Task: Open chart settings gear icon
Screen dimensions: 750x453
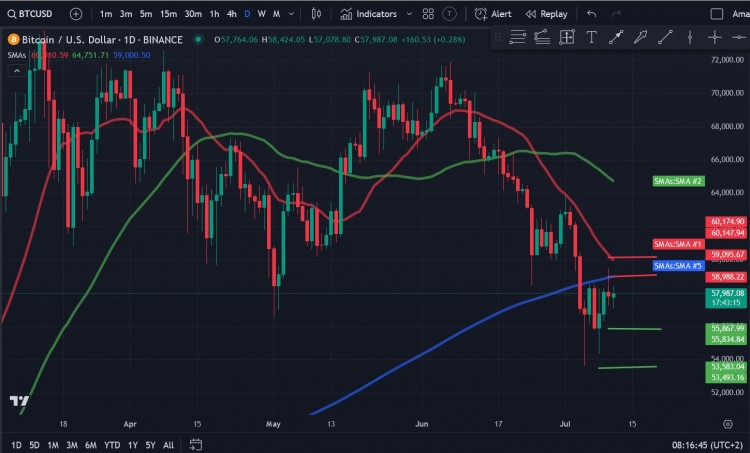Action: pyautogui.click(x=728, y=424)
